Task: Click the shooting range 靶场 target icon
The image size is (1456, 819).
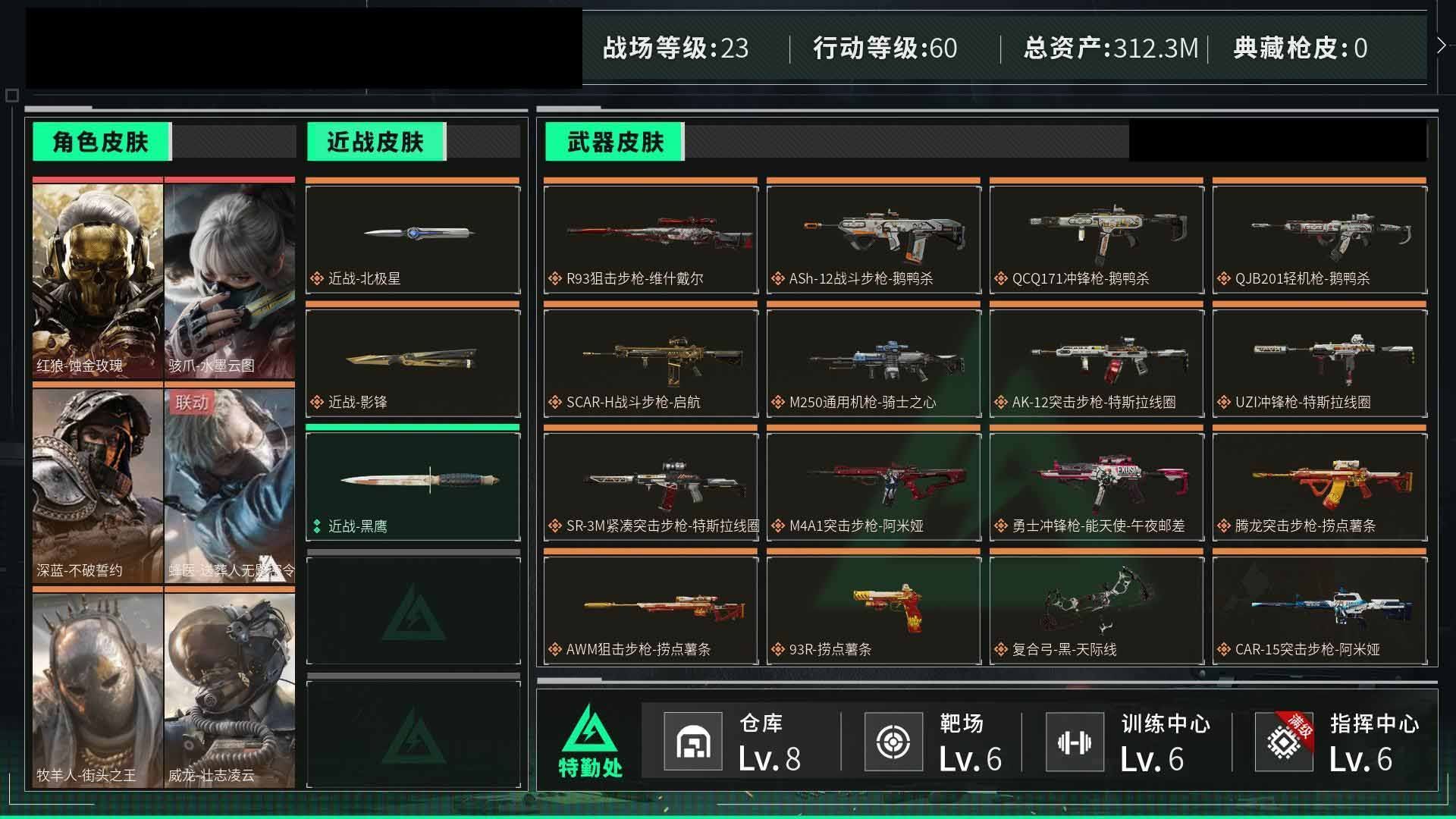Action: 893,742
